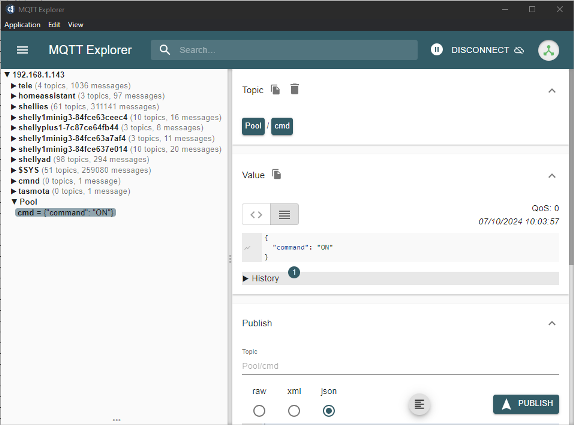Select shelly1minig3-84fce63ceec4 topic

[73, 117]
